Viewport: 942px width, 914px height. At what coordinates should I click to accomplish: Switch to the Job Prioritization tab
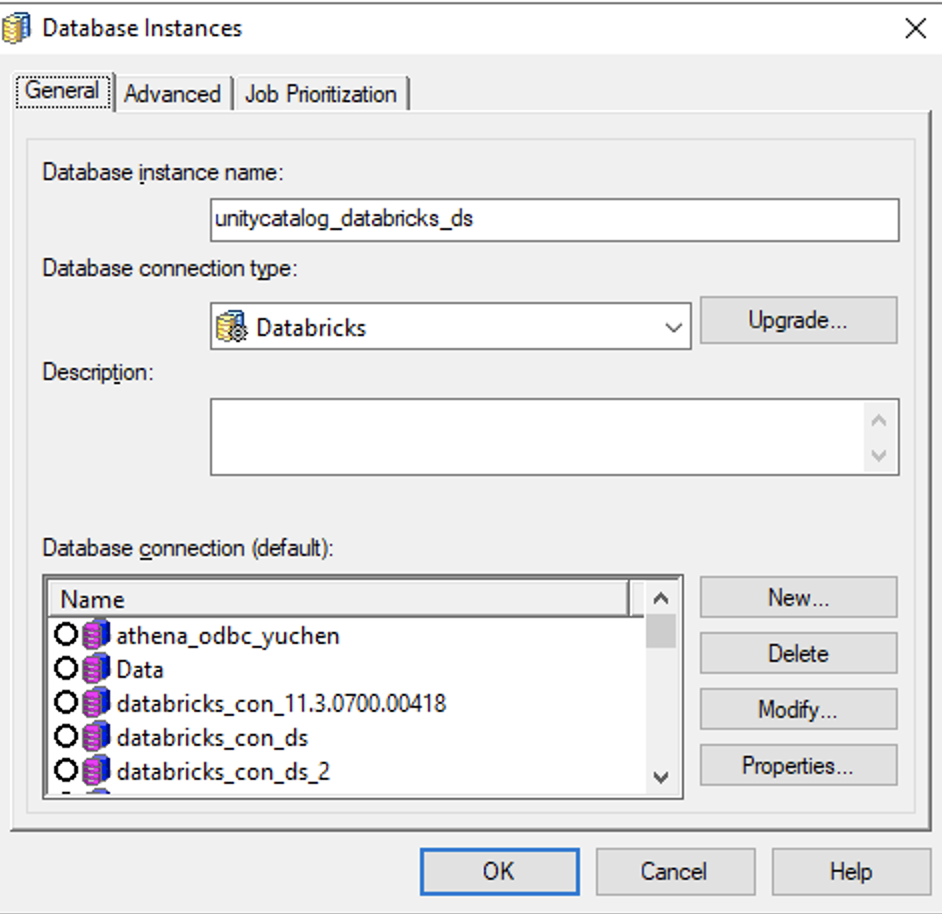click(x=320, y=93)
